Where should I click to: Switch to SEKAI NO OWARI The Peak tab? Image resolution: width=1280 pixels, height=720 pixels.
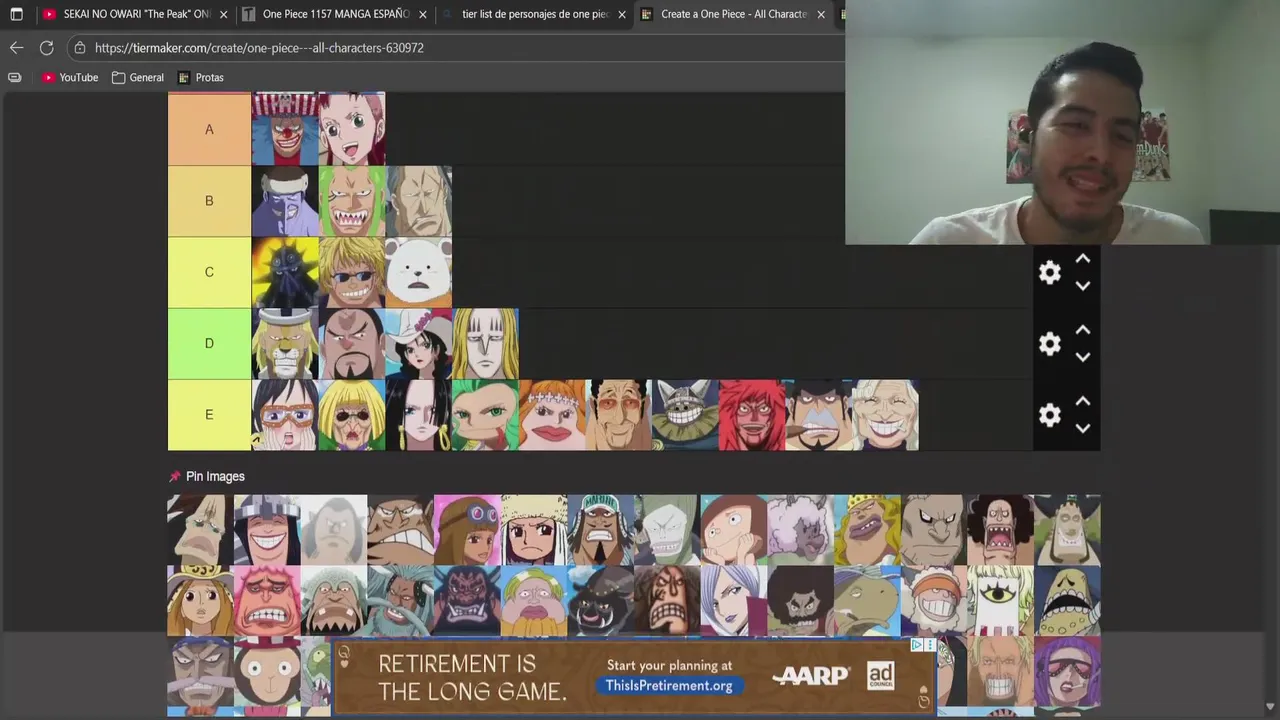135,14
